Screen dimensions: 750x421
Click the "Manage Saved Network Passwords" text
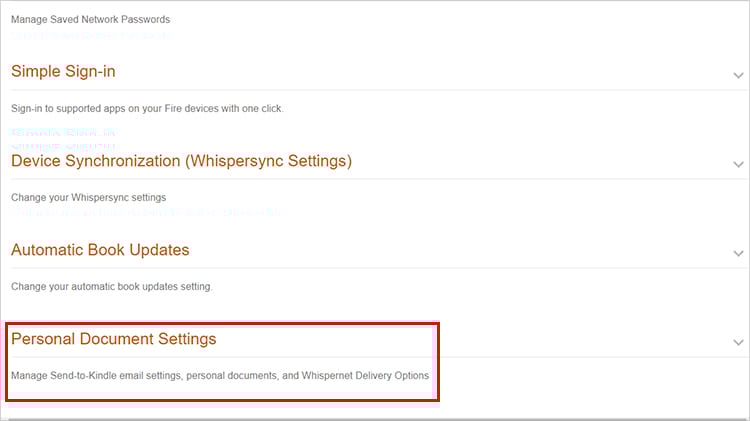(x=90, y=19)
